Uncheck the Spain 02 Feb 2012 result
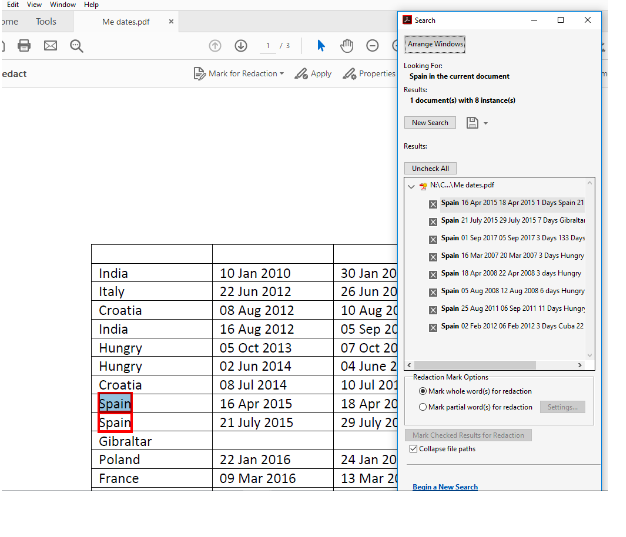 [432, 326]
